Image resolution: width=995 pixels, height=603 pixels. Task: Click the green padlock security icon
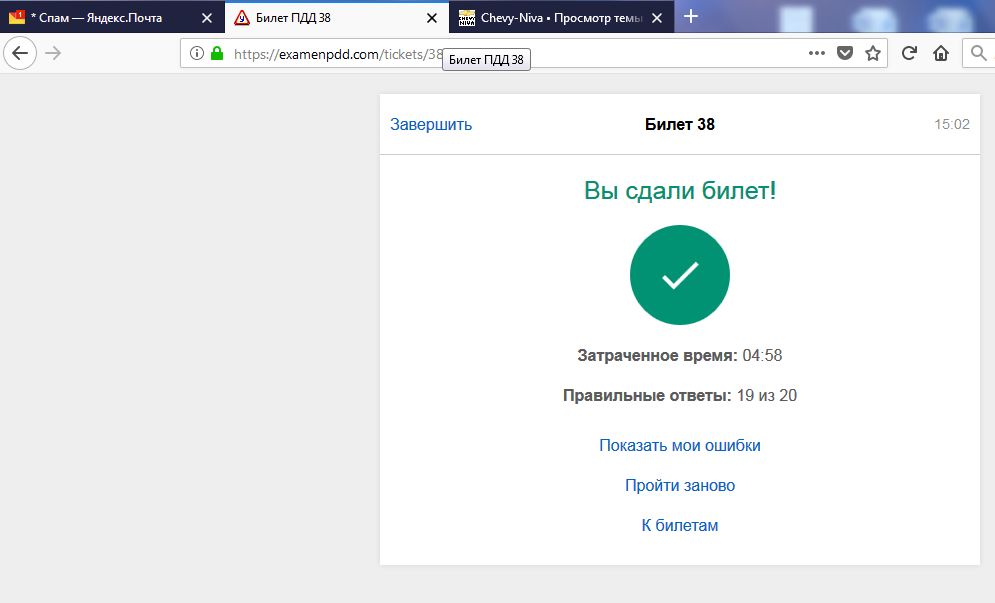217,54
